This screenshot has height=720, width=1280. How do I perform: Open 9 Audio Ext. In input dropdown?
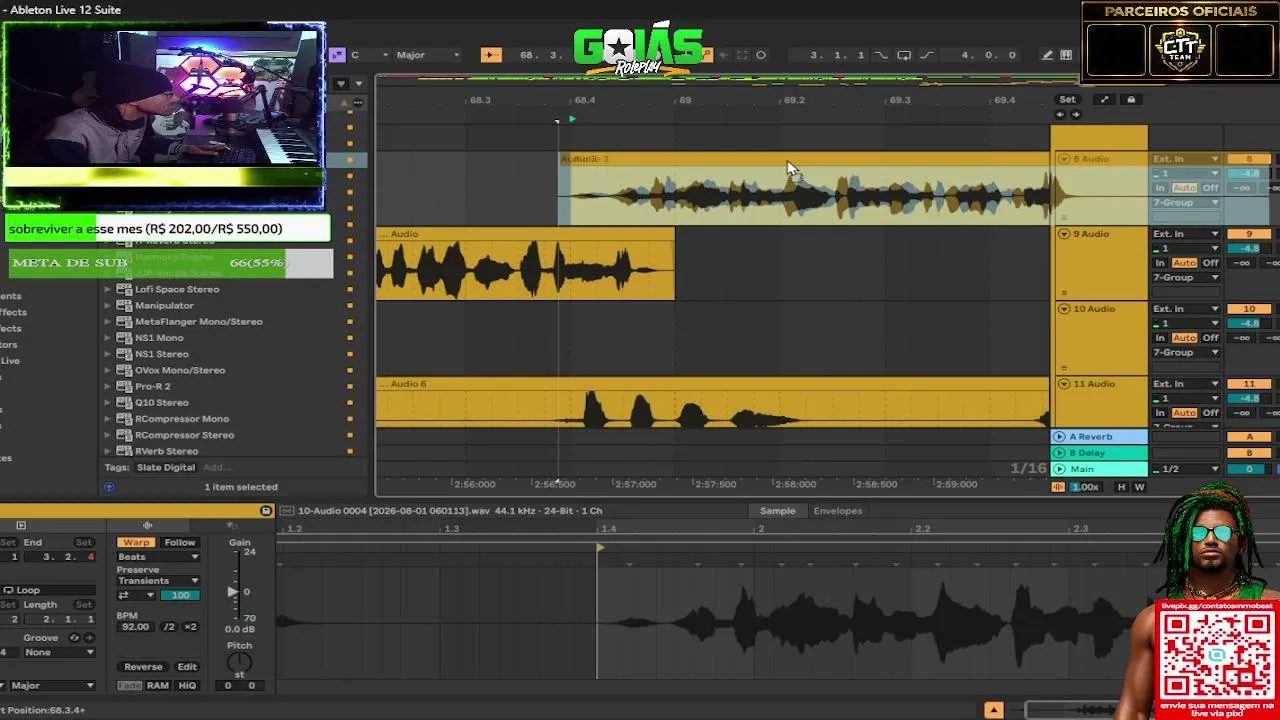tap(1186, 234)
